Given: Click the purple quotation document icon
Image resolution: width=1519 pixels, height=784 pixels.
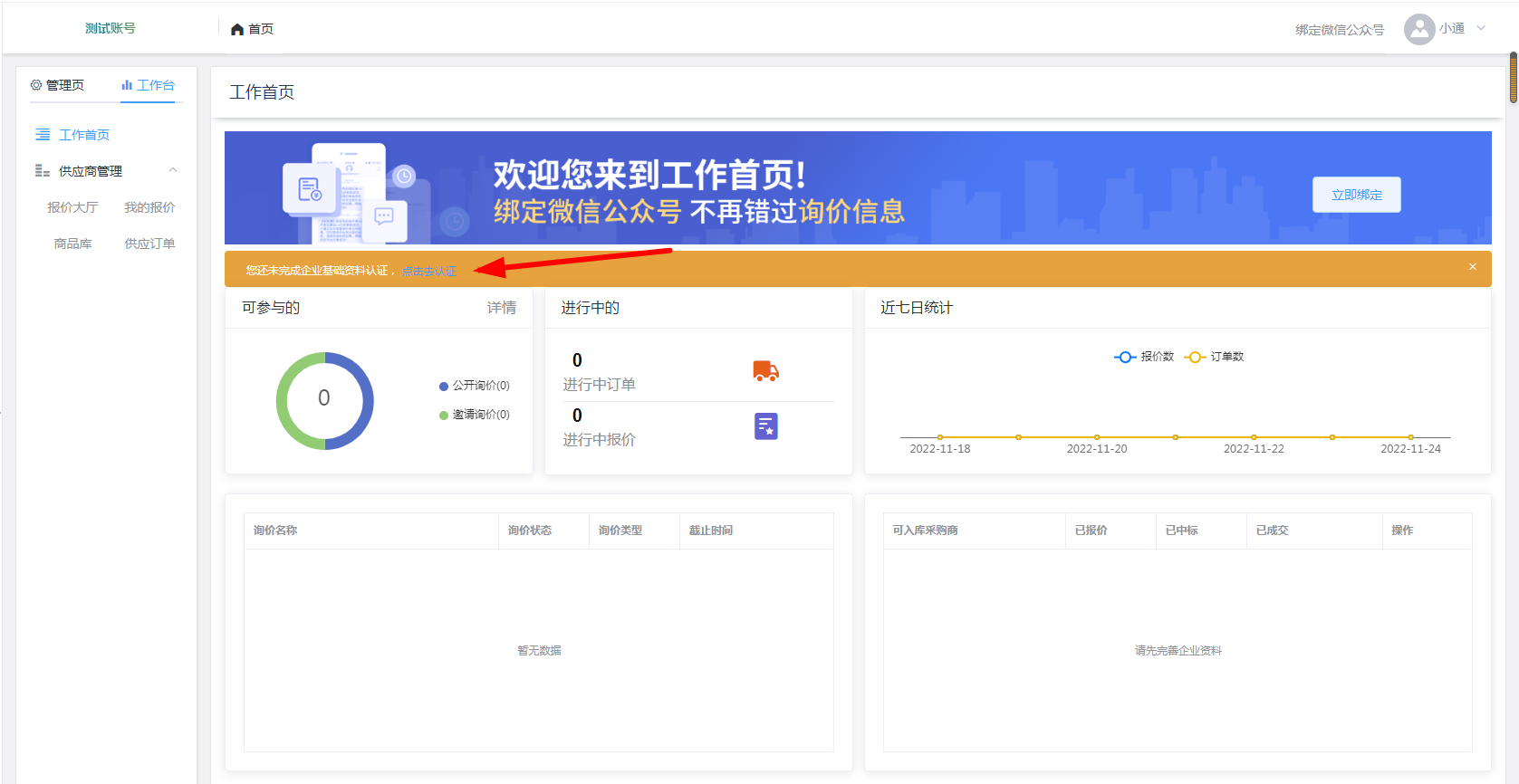Looking at the screenshot, I should tap(765, 426).
